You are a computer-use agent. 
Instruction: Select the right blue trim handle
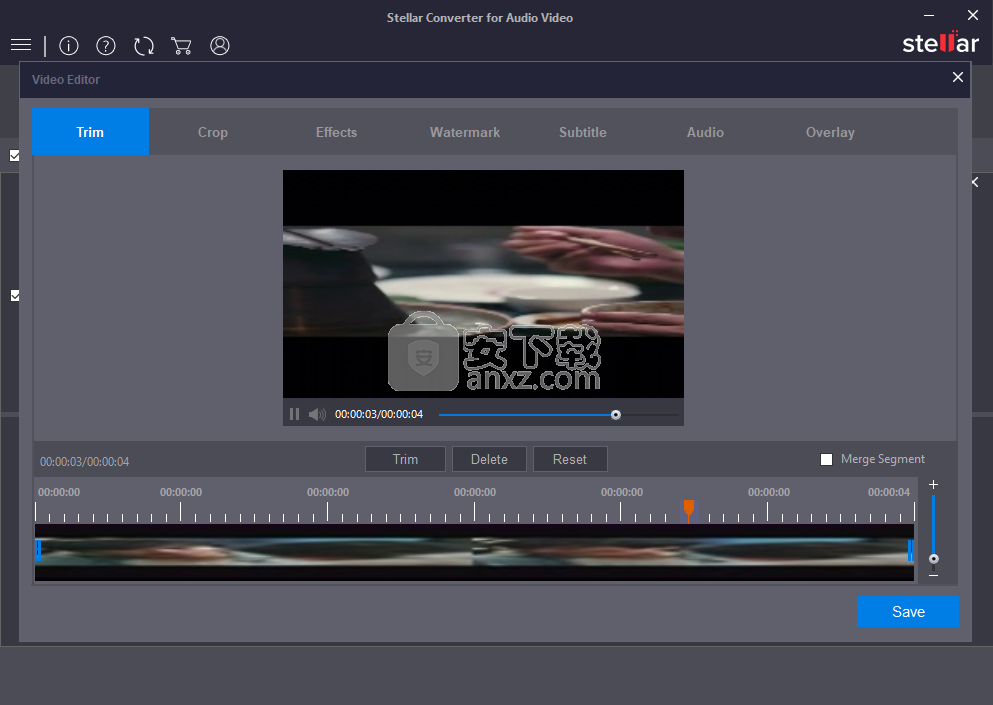click(x=910, y=550)
